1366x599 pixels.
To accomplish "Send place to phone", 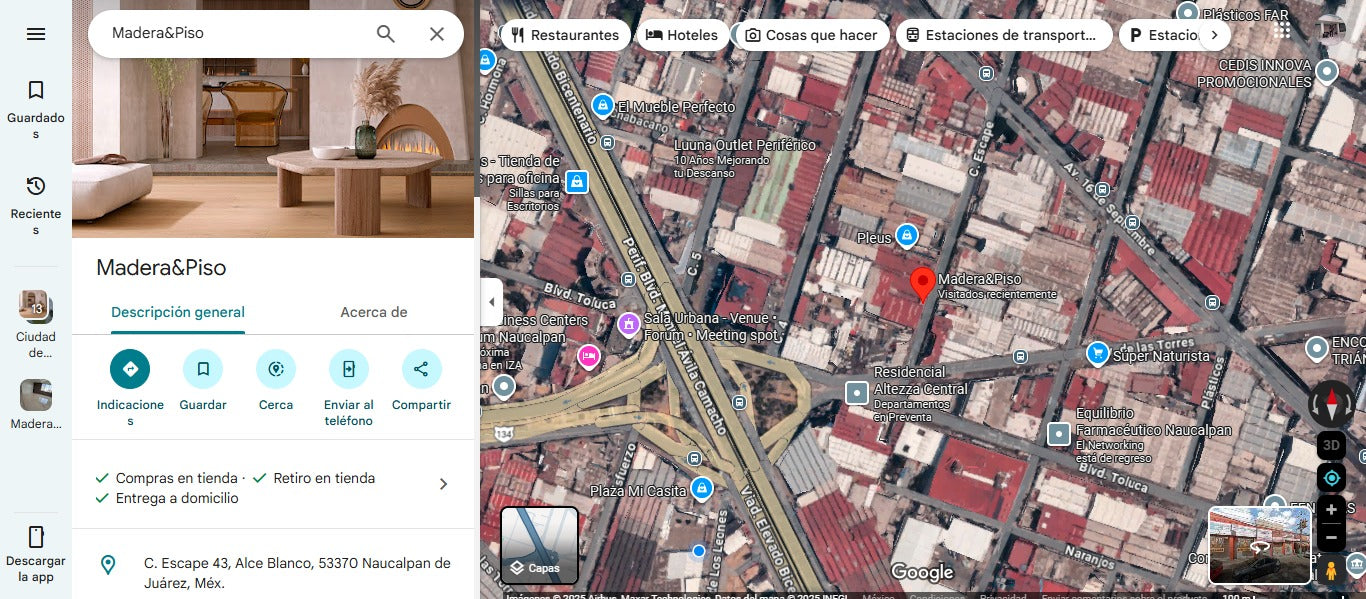I will coord(348,369).
